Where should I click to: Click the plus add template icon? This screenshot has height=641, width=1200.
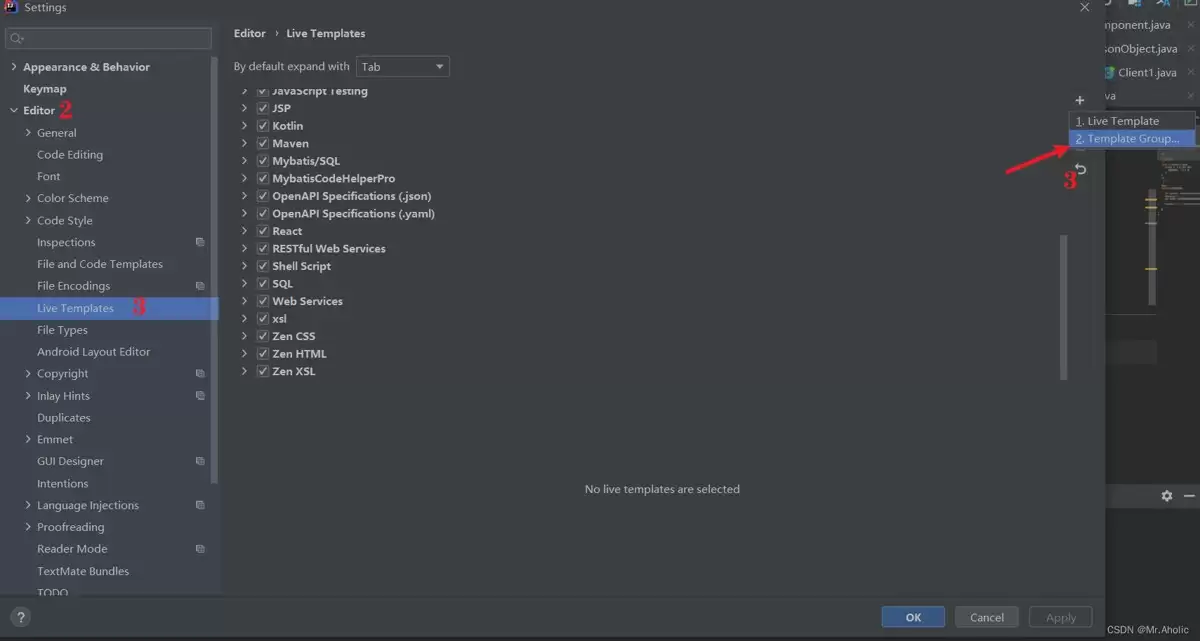[x=1080, y=100]
